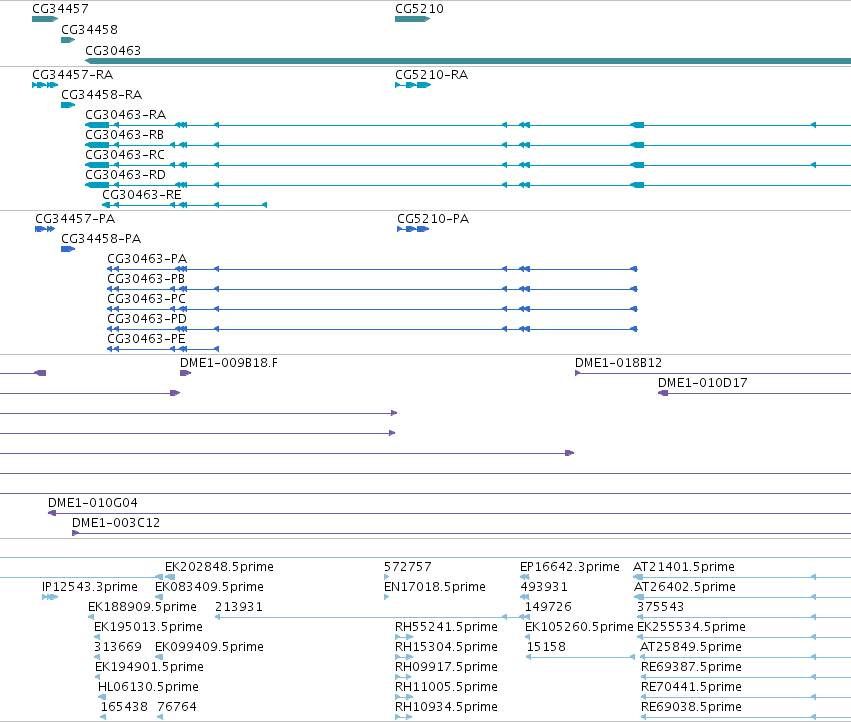Image resolution: width=851 pixels, height=722 pixels.
Task: Select the 572757 feature label
Action: 408,567
